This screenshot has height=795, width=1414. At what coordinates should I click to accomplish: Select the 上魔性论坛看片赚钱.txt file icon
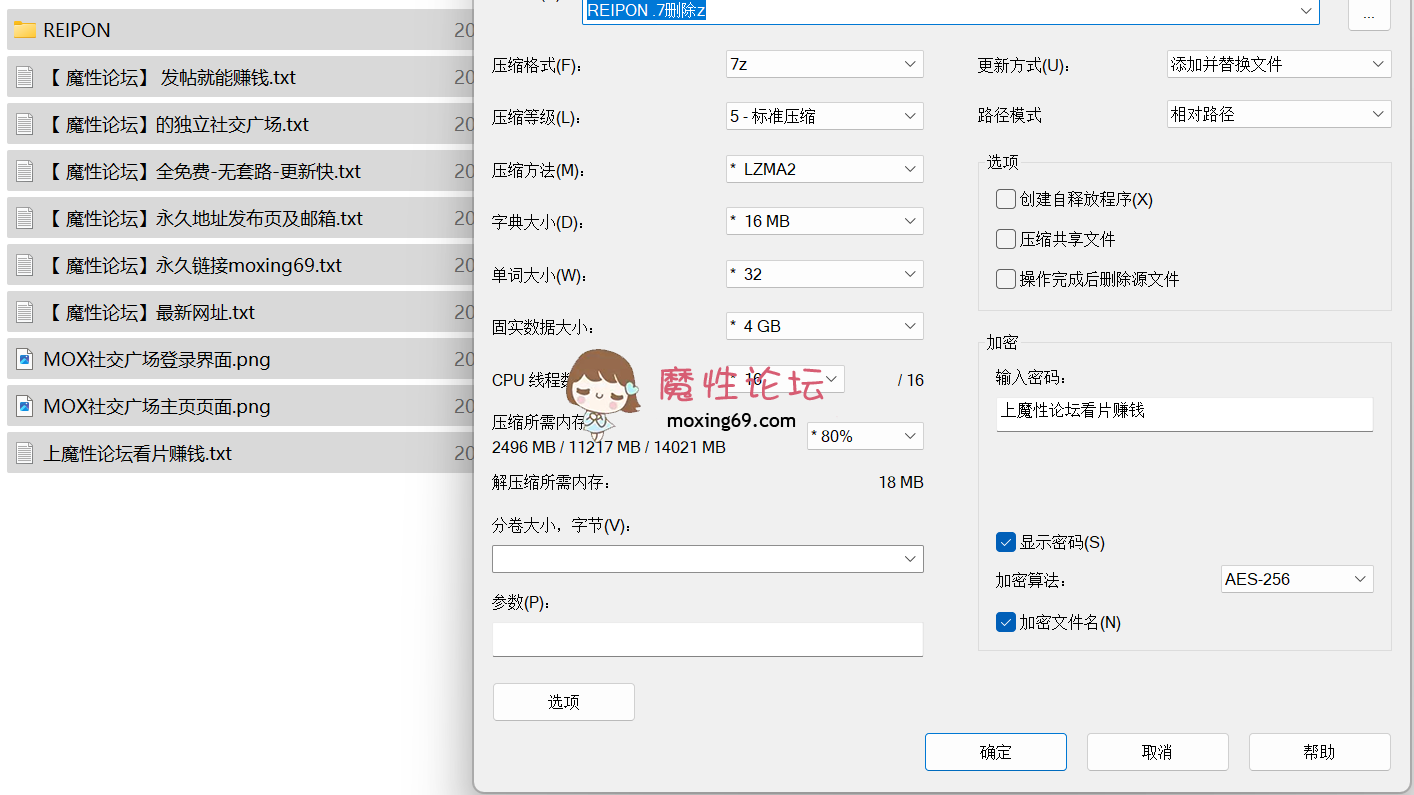click(x=24, y=453)
